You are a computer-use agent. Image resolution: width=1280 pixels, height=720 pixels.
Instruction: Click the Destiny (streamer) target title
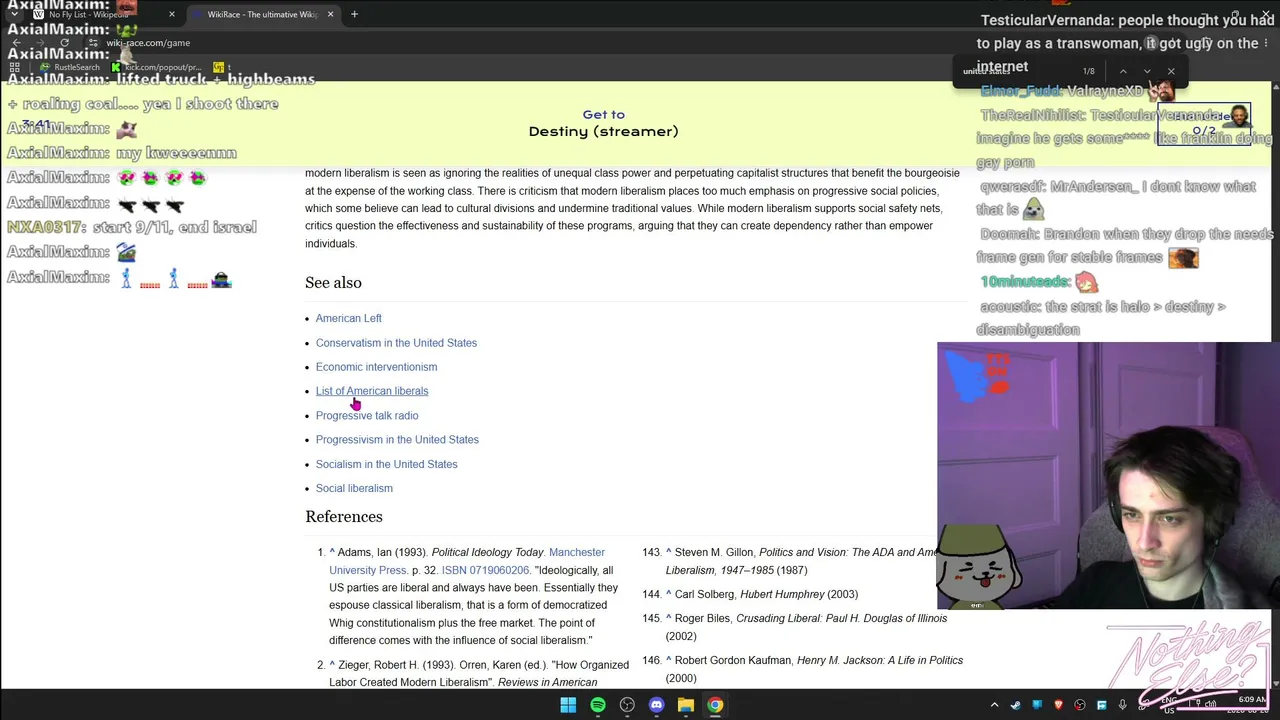click(x=603, y=131)
